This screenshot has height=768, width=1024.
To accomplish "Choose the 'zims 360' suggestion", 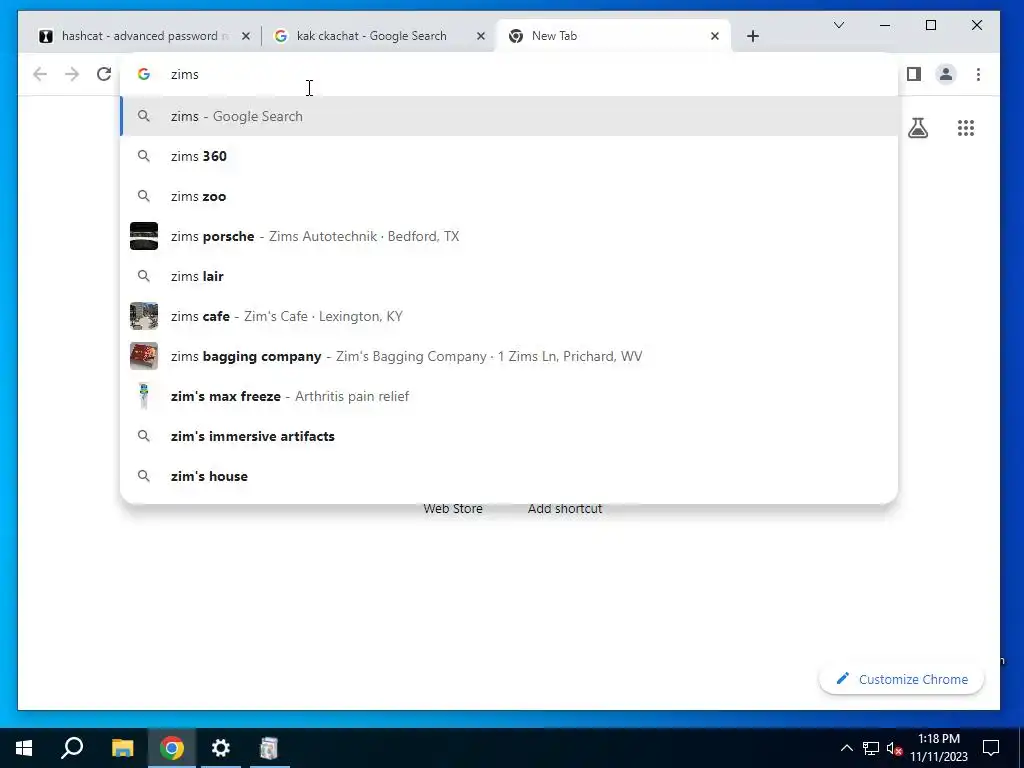I will pyautogui.click(x=509, y=156).
